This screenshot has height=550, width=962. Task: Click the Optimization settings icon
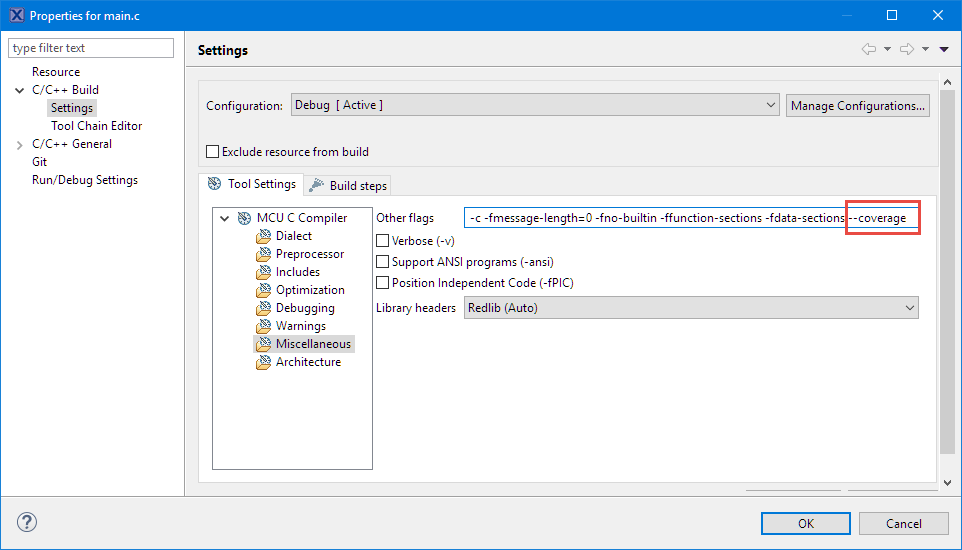pyautogui.click(x=263, y=291)
